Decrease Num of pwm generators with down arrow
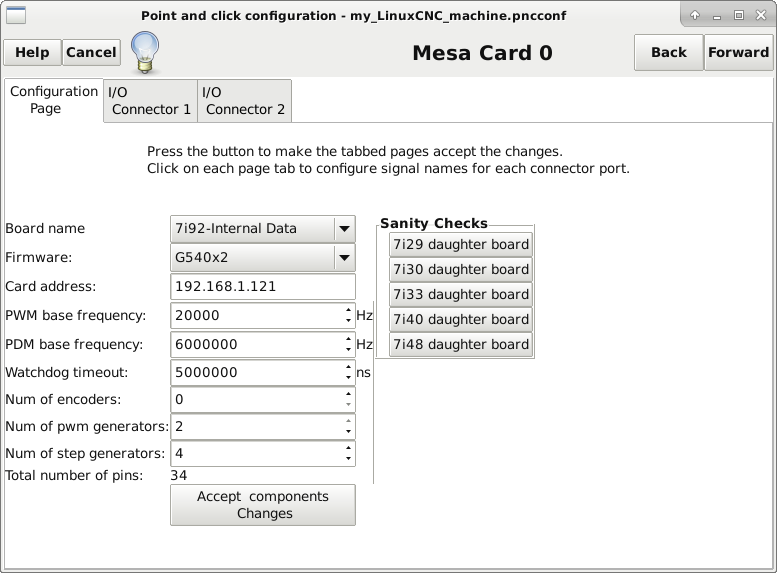Image resolution: width=777 pixels, height=573 pixels. click(x=348, y=432)
